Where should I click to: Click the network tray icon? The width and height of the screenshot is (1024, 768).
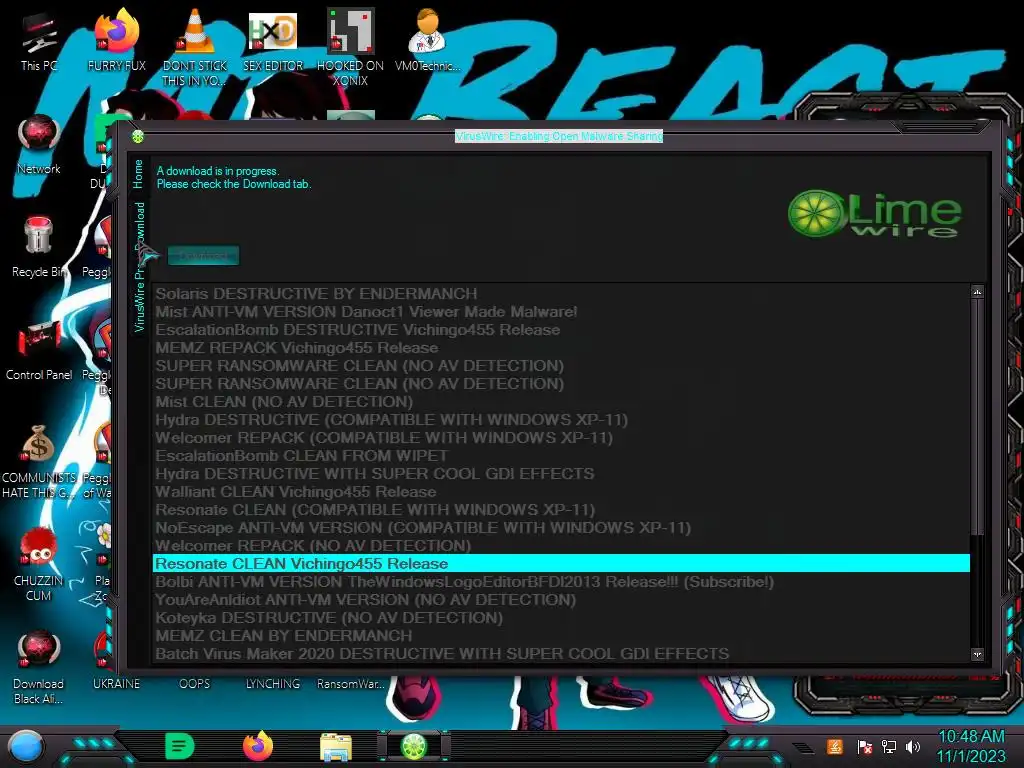pos(889,746)
